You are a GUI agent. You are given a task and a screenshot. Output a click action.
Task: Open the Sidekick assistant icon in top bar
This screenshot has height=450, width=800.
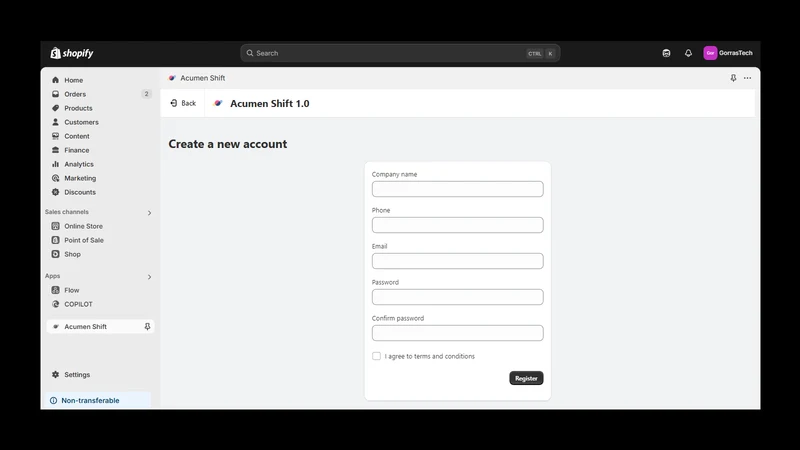coord(666,53)
